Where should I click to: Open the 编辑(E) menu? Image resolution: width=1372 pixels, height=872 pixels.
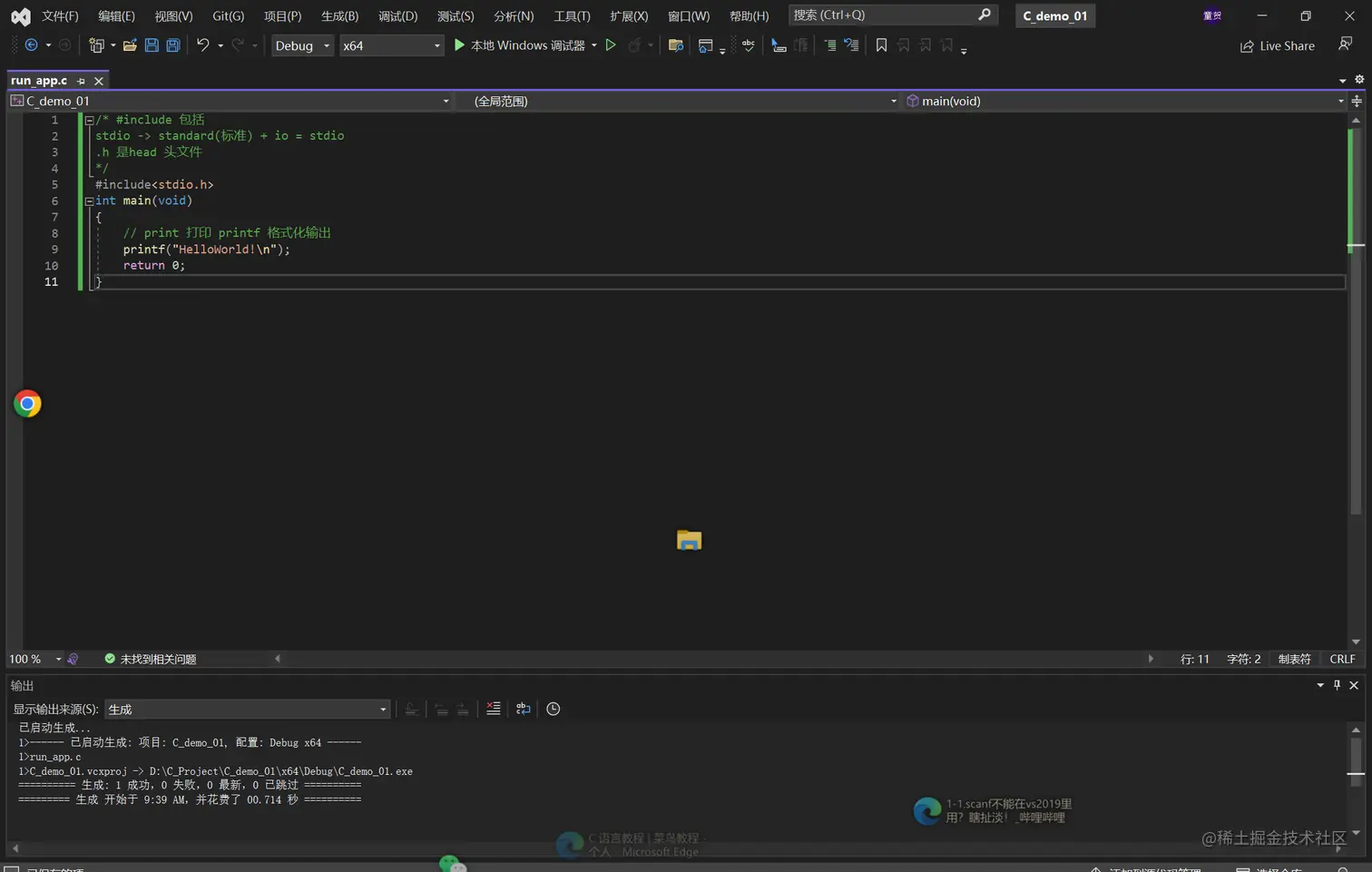[x=116, y=16]
